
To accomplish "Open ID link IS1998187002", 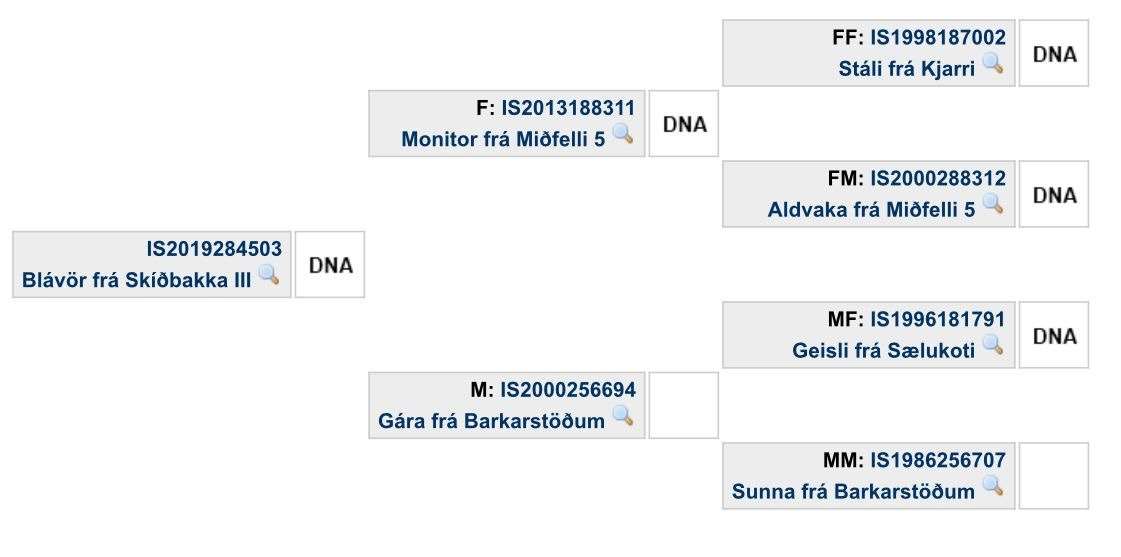I will pyautogui.click(x=937, y=37).
